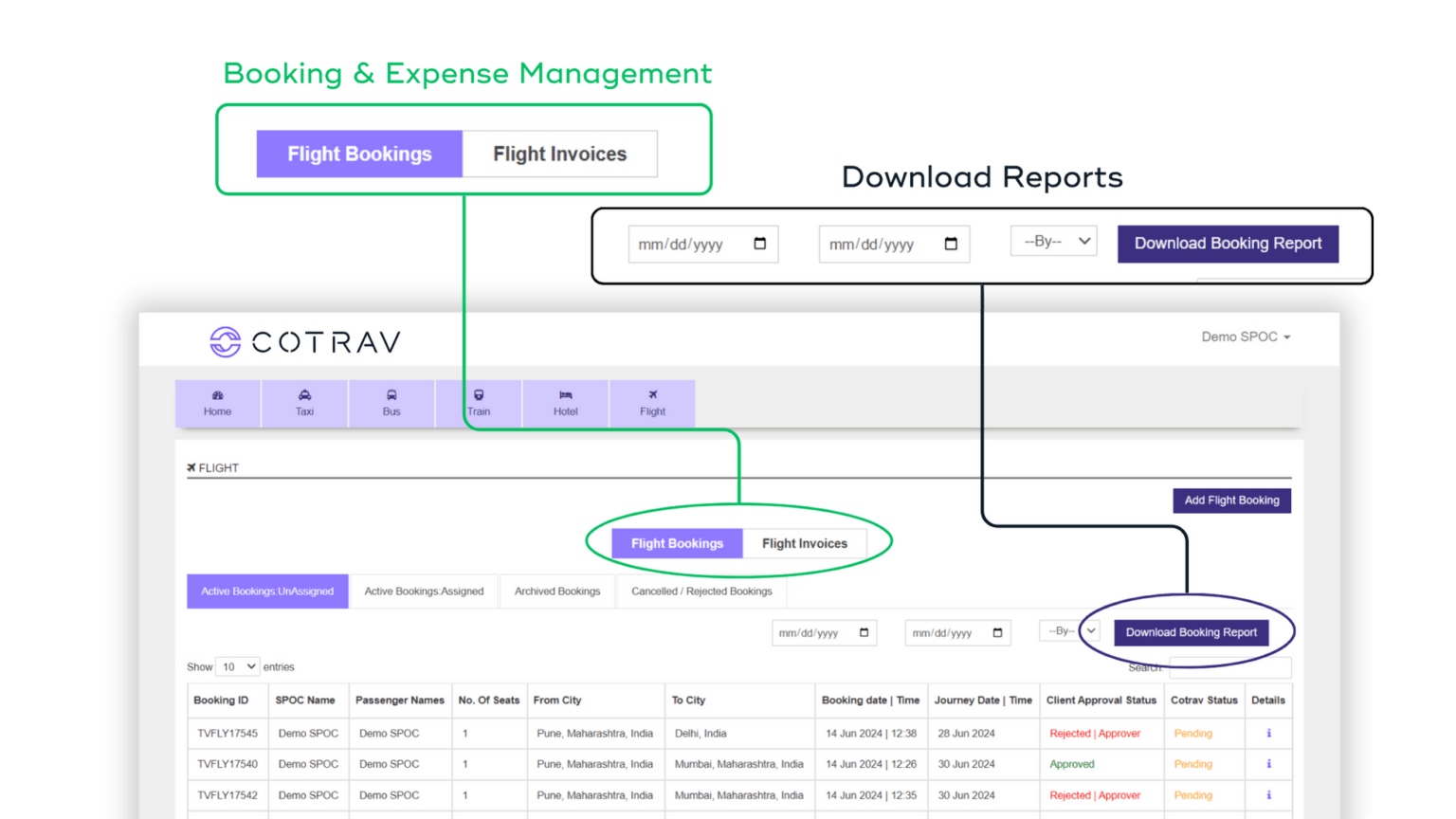Sort by the Journey Date | Time column header
The image size is (1456, 819).
click(x=983, y=701)
